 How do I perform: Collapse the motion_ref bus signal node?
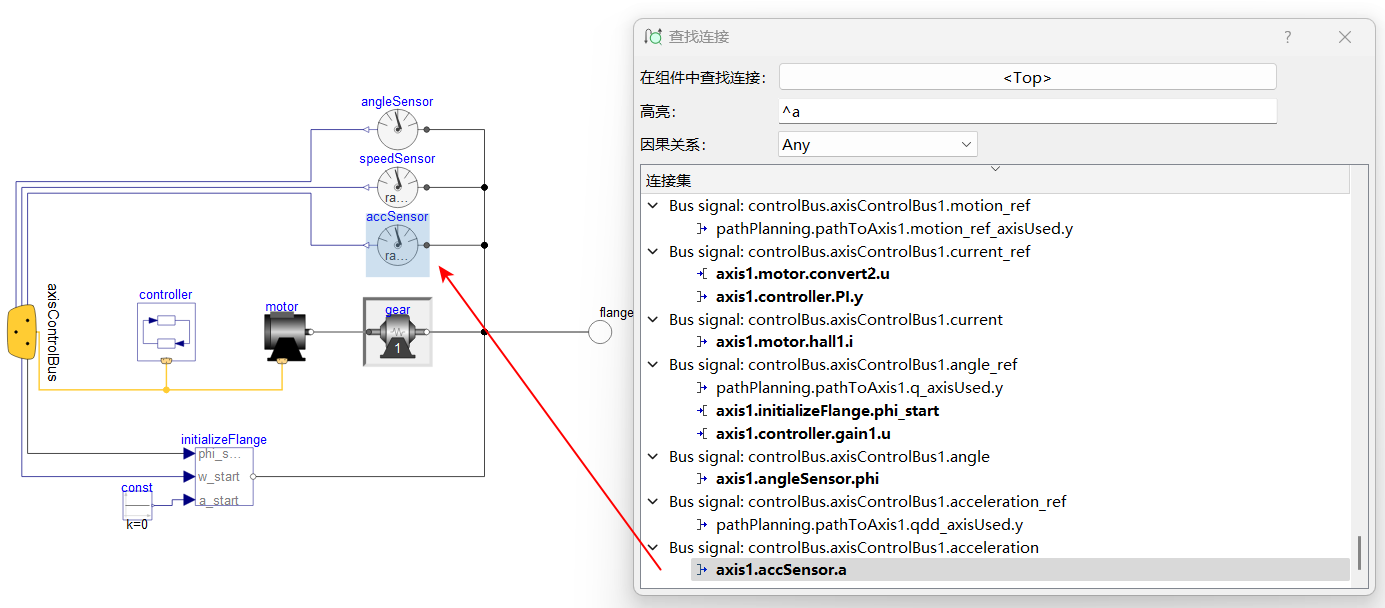[x=653, y=206]
